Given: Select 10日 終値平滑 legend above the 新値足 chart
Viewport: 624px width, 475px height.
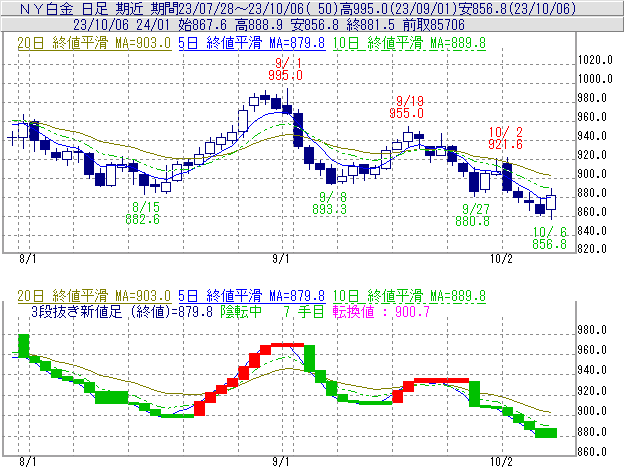Looking at the screenshot, I should coord(409,296).
